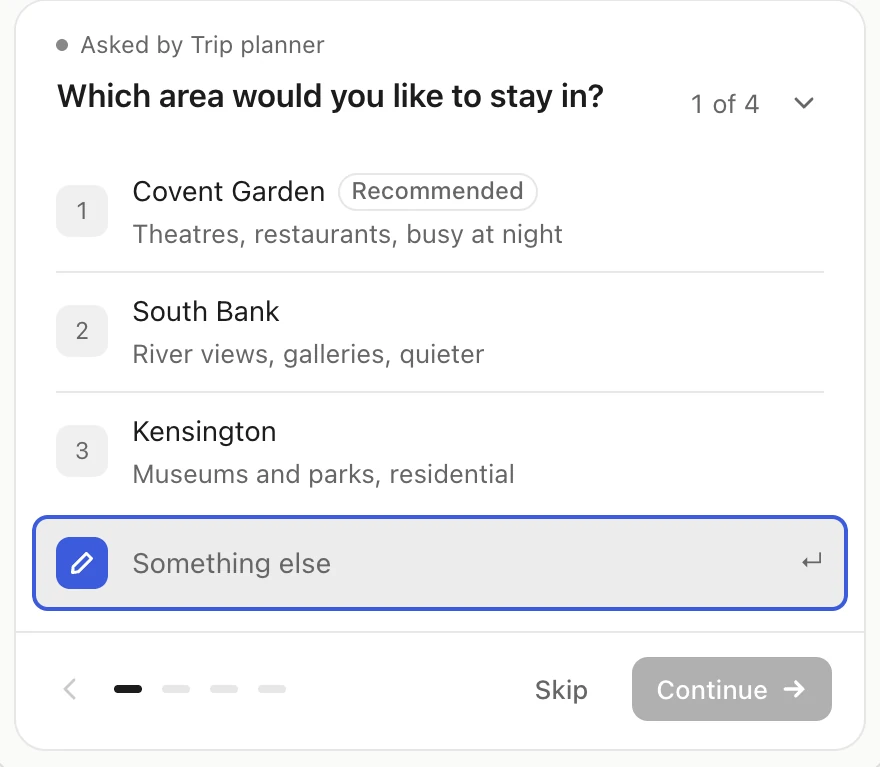Click the number 2 key badge
Screen dimensions: 880x767
pos(82,331)
